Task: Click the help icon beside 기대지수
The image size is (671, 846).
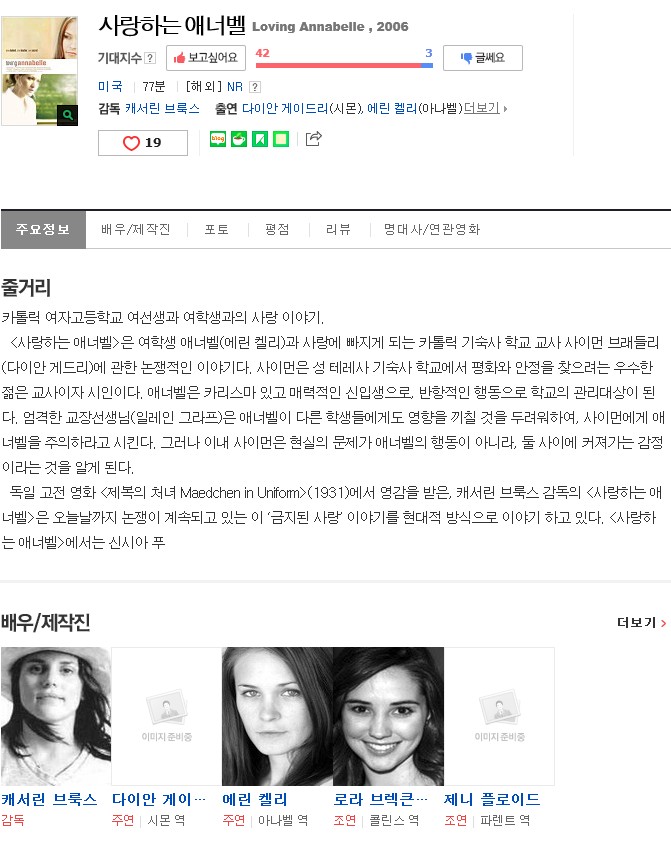Action: pyautogui.click(x=150, y=58)
